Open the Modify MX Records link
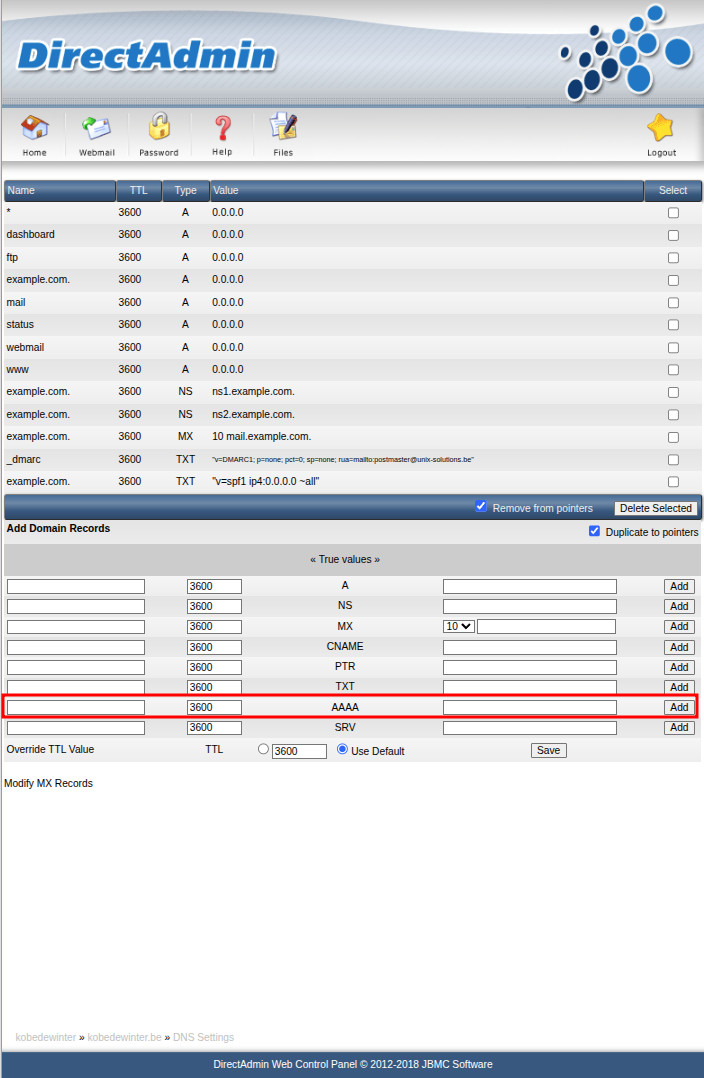The image size is (704, 1078). pyautogui.click(x=48, y=783)
